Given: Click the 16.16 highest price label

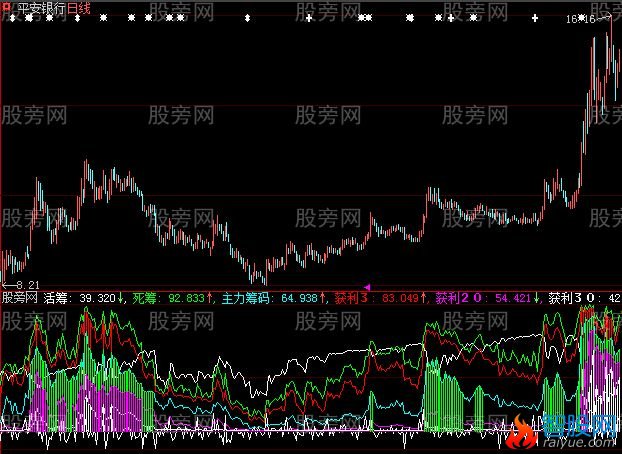Looking at the screenshot, I should [x=580, y=19].
